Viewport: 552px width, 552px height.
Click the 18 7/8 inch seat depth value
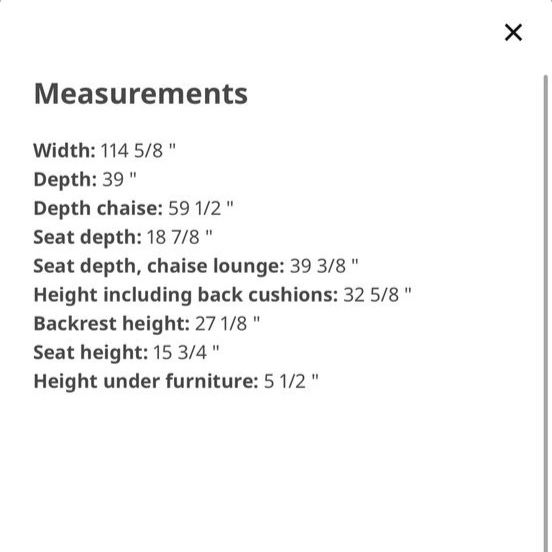(x=179, y=237)
